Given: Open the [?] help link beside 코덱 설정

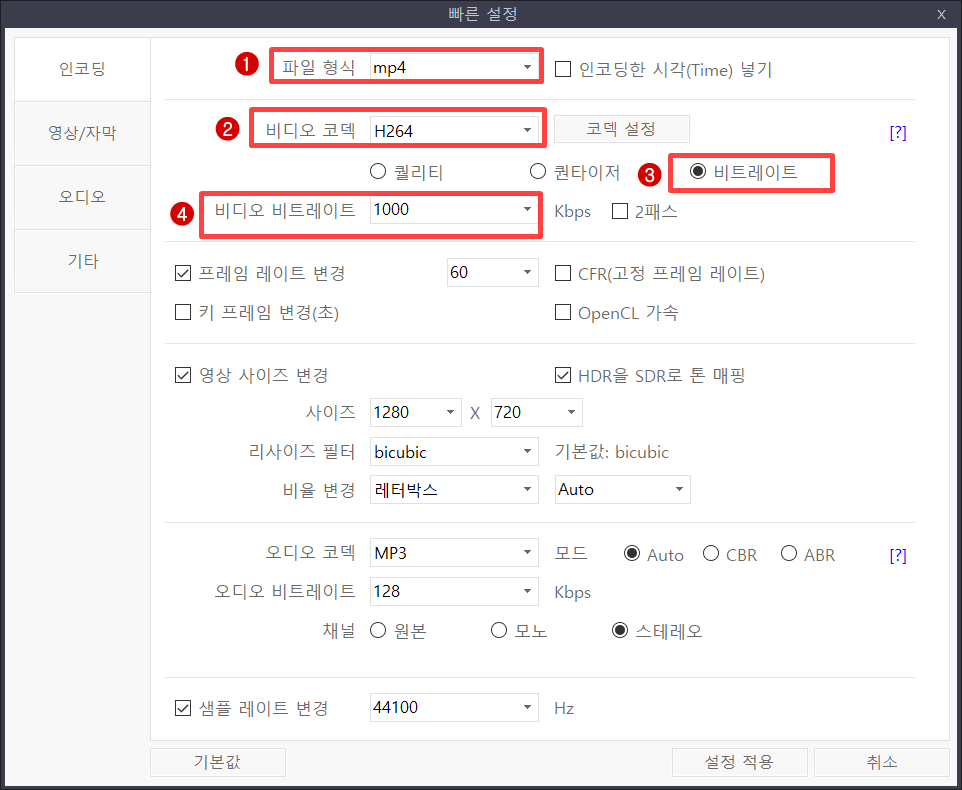Looking at the screenshot, I should (898, 132).
